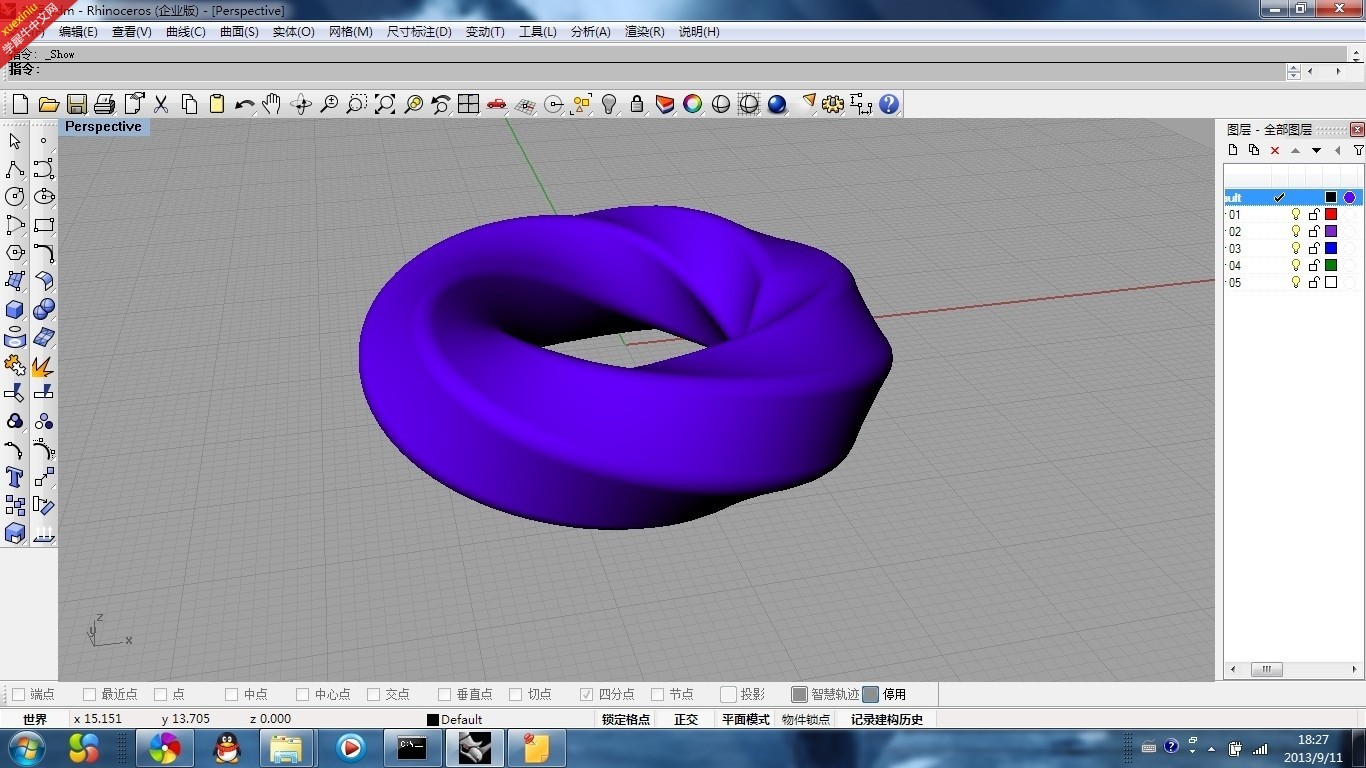1366x768 pixels.
Task: Uncheck the 四分点 osnap checkbox
Action: pyautogui.click(x=586, y=694)
